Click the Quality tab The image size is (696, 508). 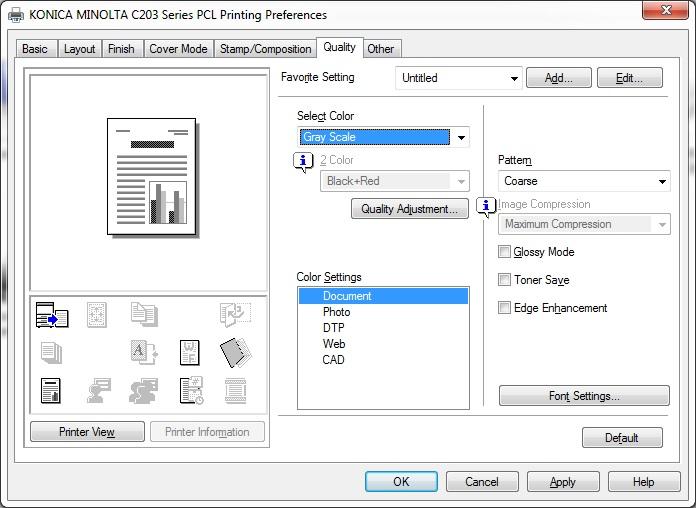tap(340, 47)
